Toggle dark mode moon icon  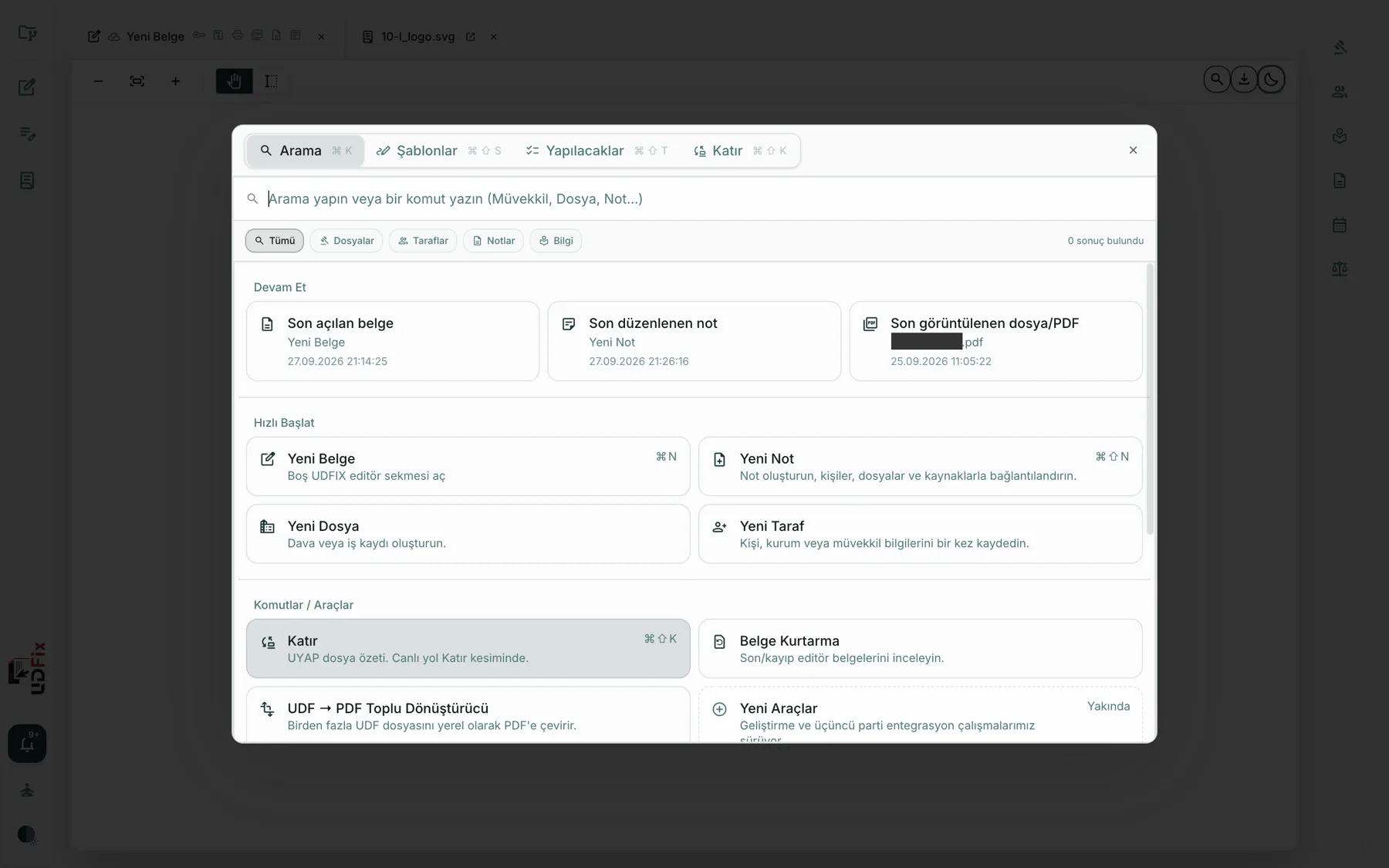click(1271, 79)
